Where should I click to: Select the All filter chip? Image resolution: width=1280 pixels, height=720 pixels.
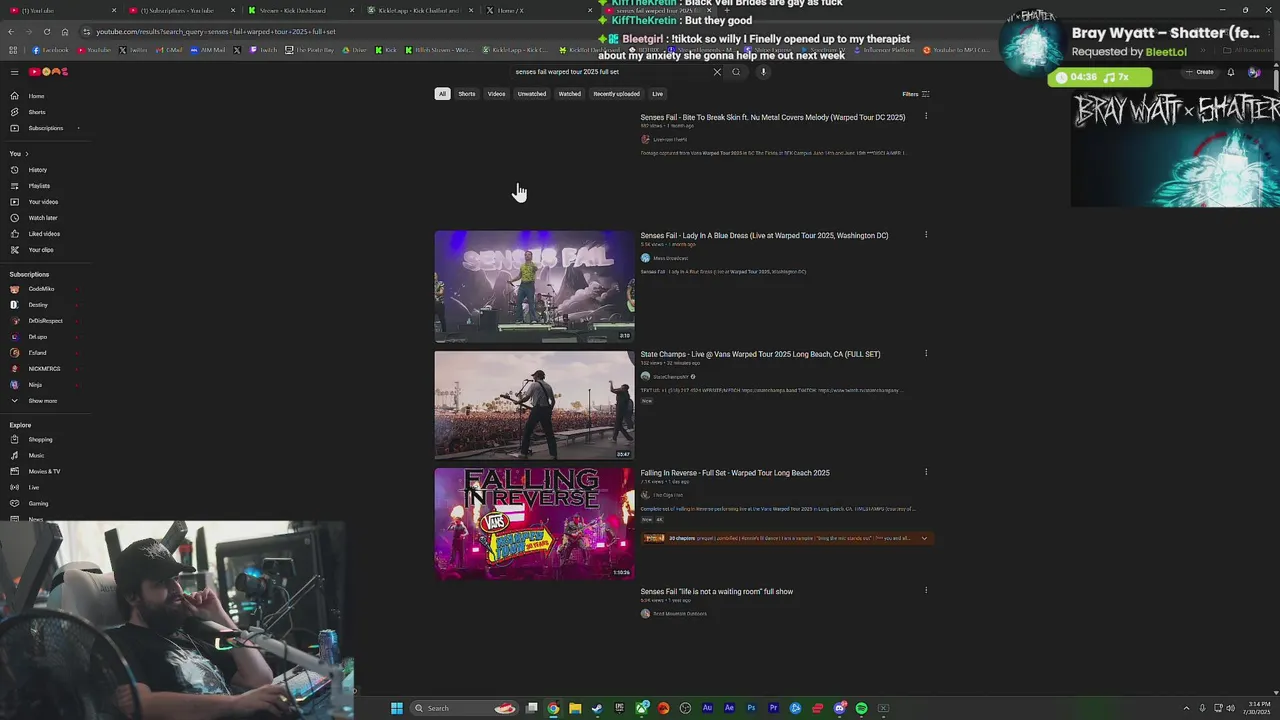(x=442, y=94)
